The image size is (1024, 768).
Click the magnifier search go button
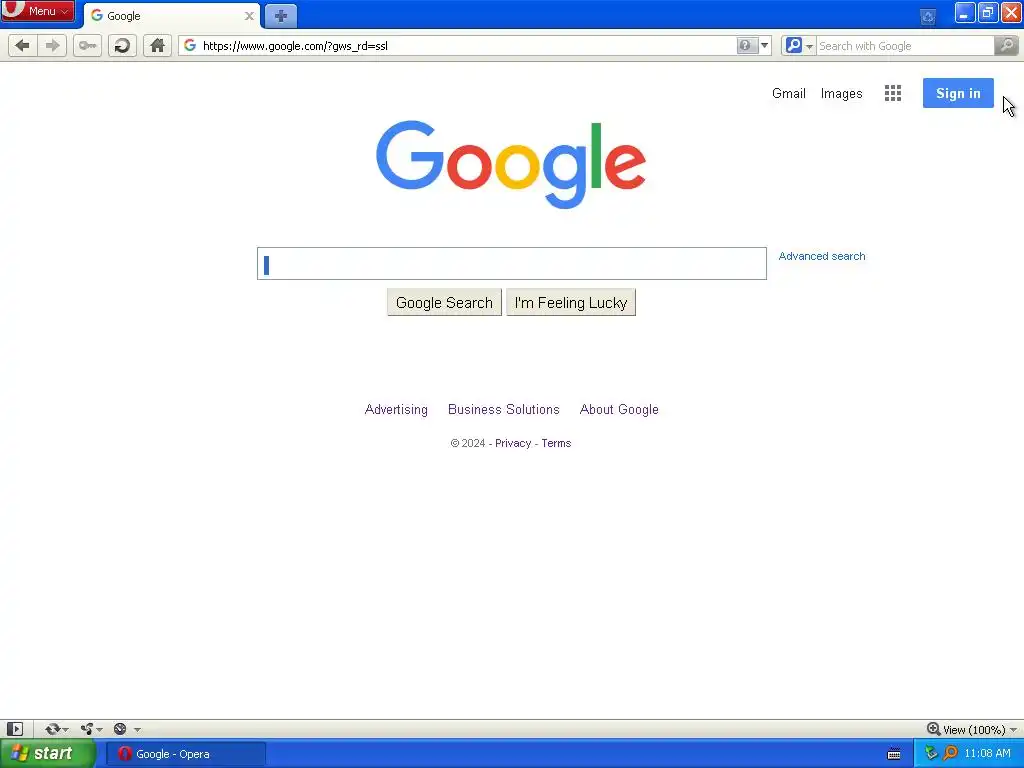(1006, 46)
